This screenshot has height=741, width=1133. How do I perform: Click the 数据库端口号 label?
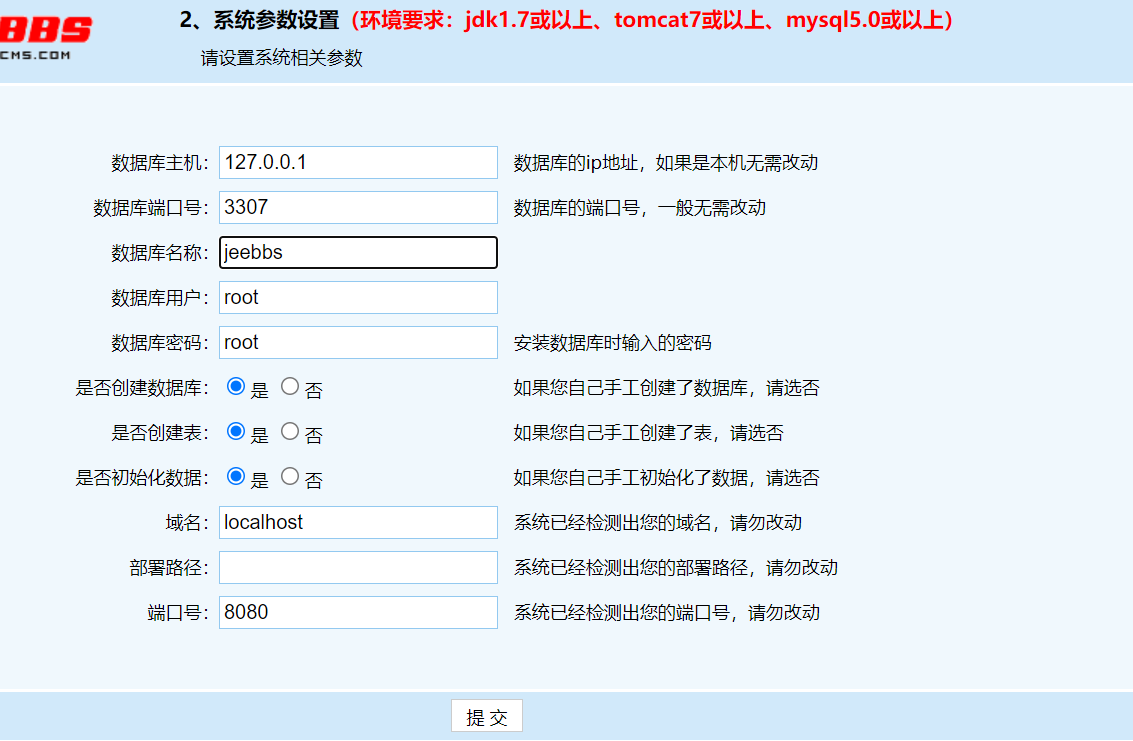point(151,208)
